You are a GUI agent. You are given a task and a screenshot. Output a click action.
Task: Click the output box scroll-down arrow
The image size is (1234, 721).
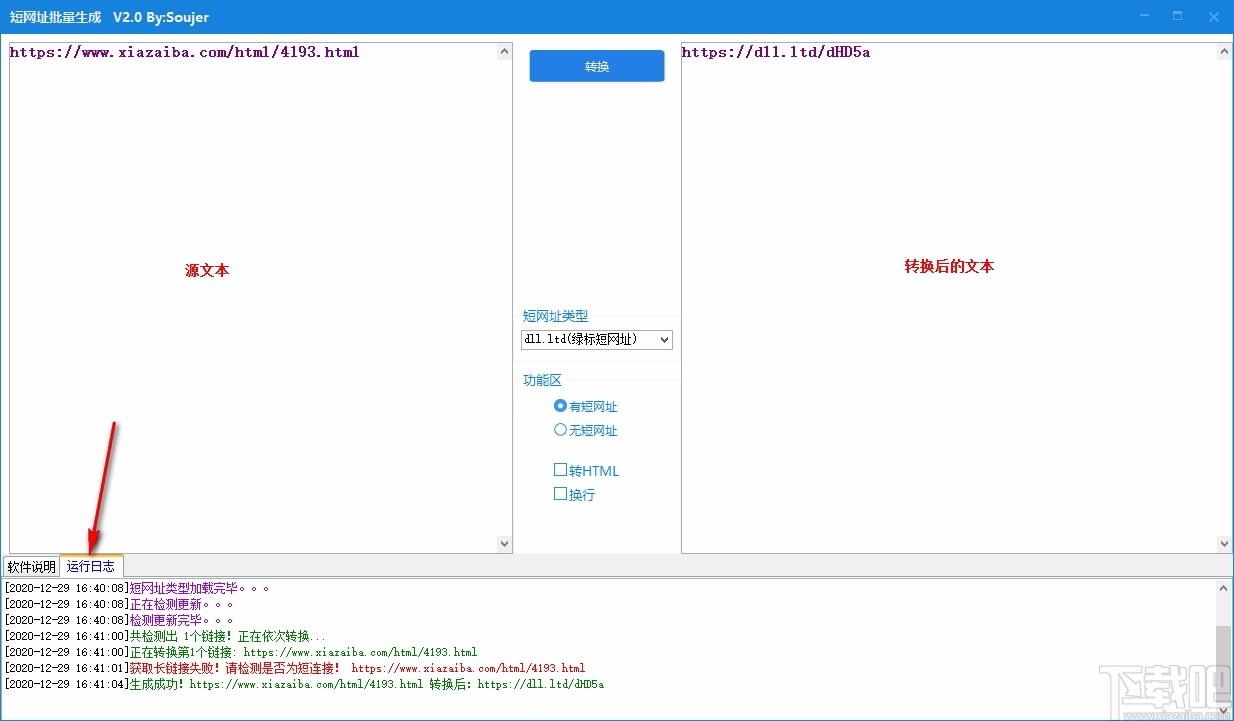pyautogui.click(x=1224, y=543)
